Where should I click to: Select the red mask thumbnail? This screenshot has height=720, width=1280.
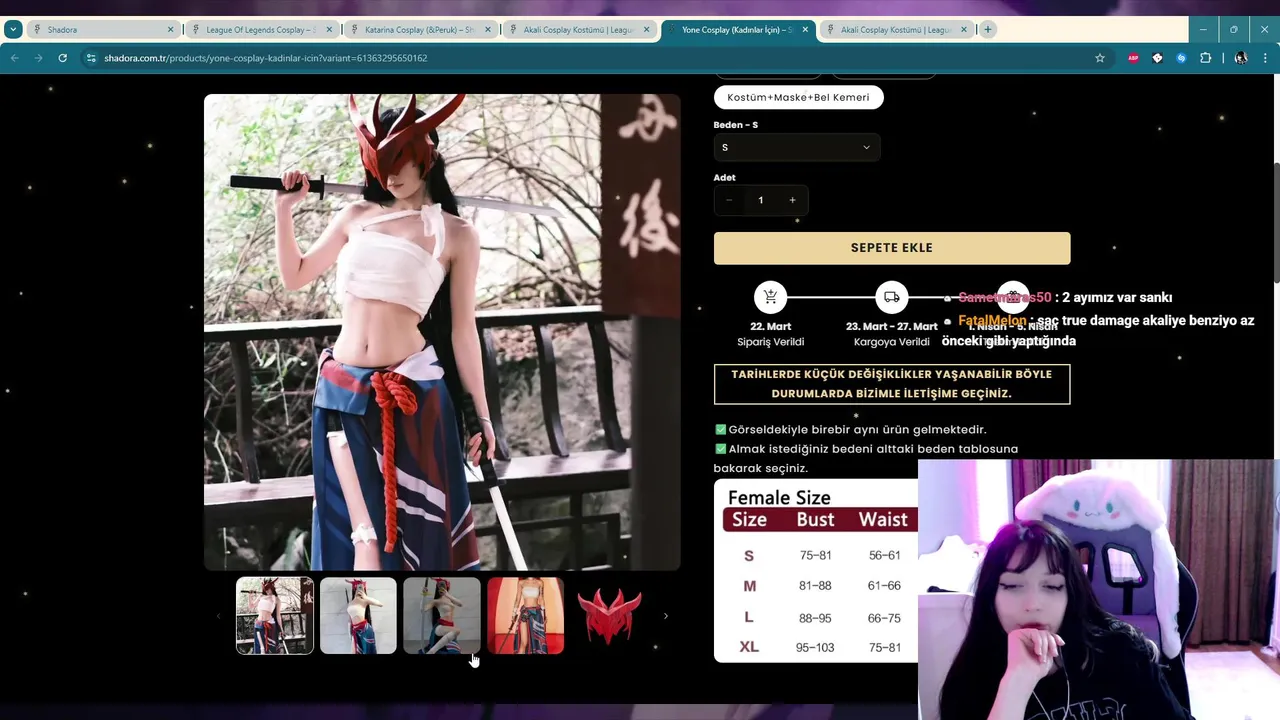click(x=609, y=616)
